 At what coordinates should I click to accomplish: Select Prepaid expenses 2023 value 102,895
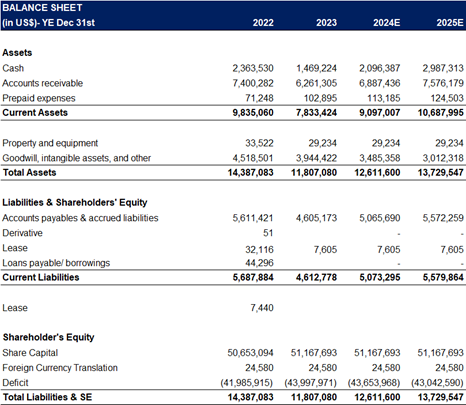click(320, 98)
